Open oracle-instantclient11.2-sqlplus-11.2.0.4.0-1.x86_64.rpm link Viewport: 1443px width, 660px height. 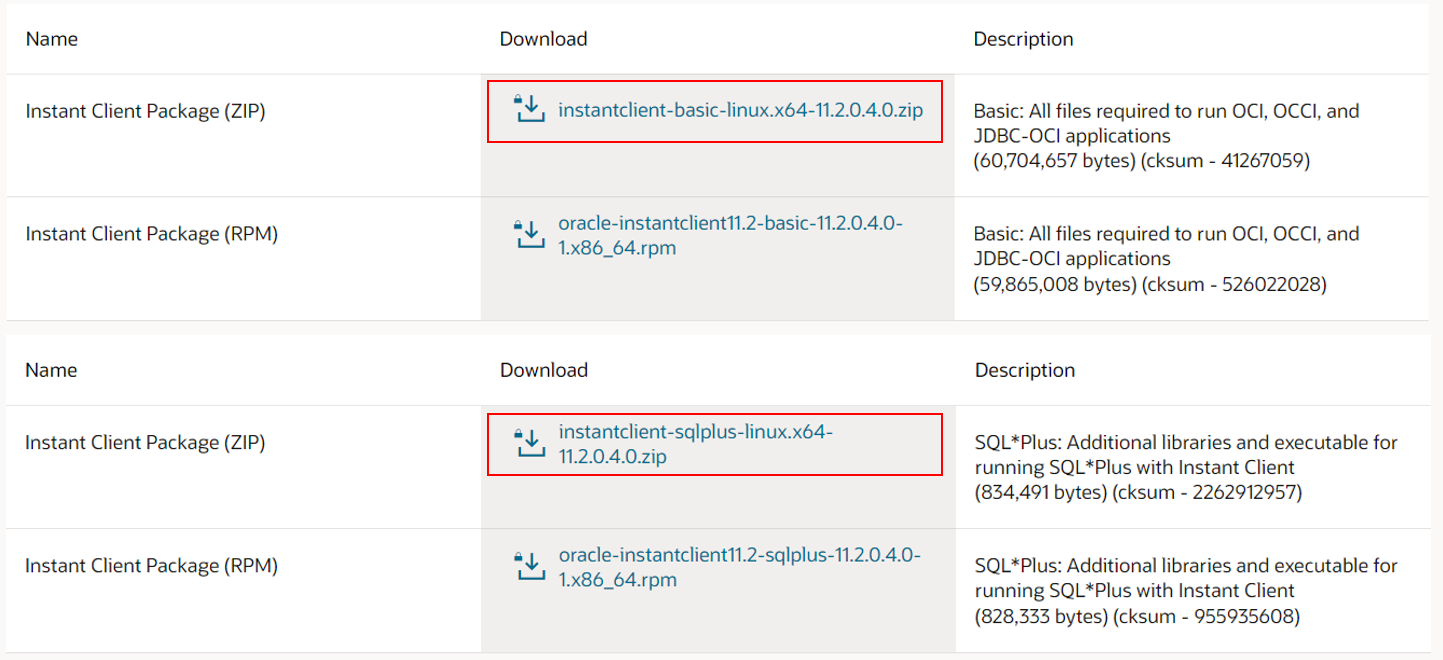[740, 567]
